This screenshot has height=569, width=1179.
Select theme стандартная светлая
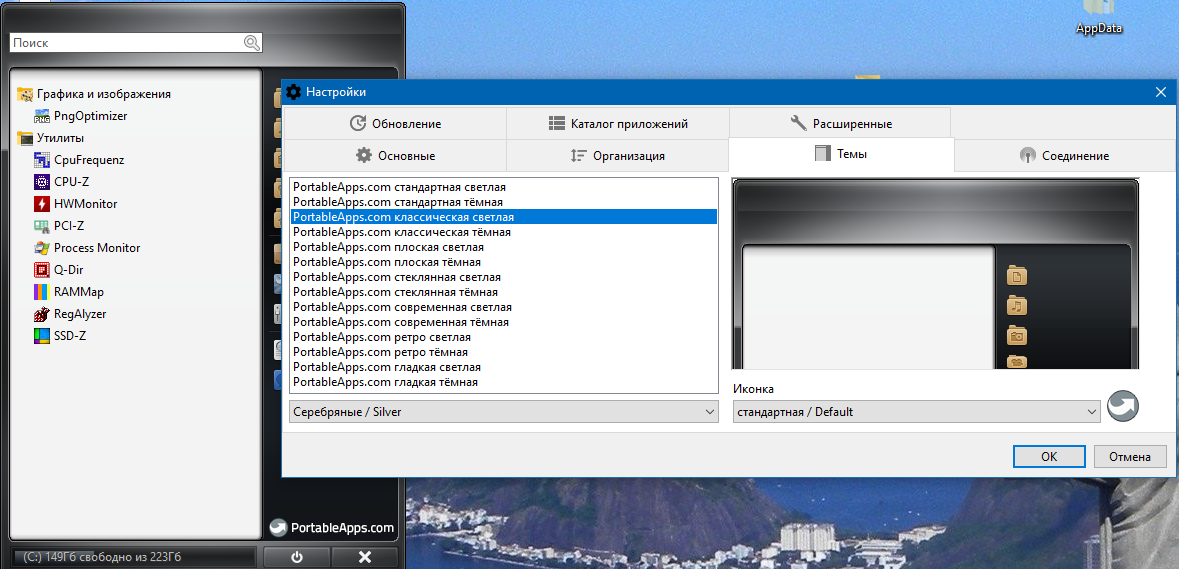[x=504, y=186]
